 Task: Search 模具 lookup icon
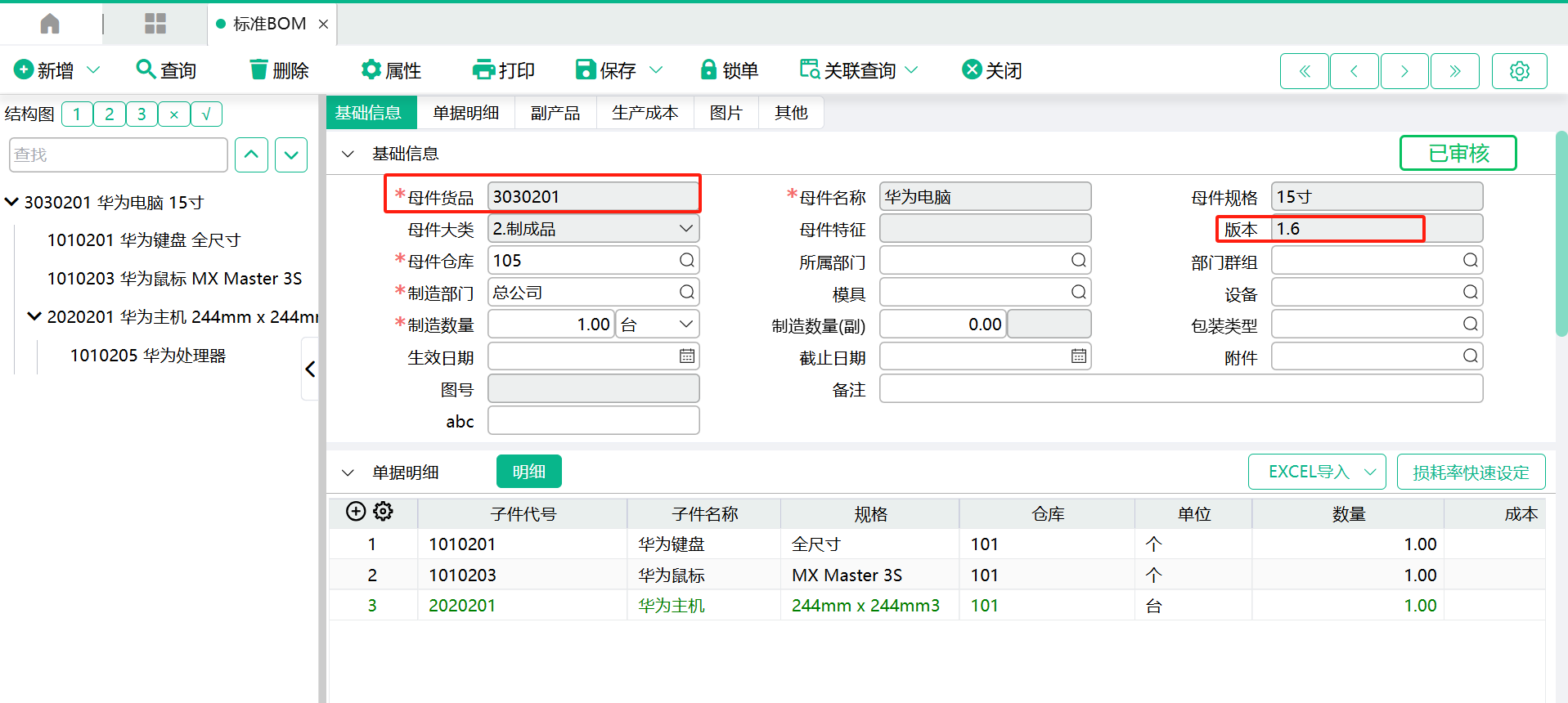point(1079,292)
